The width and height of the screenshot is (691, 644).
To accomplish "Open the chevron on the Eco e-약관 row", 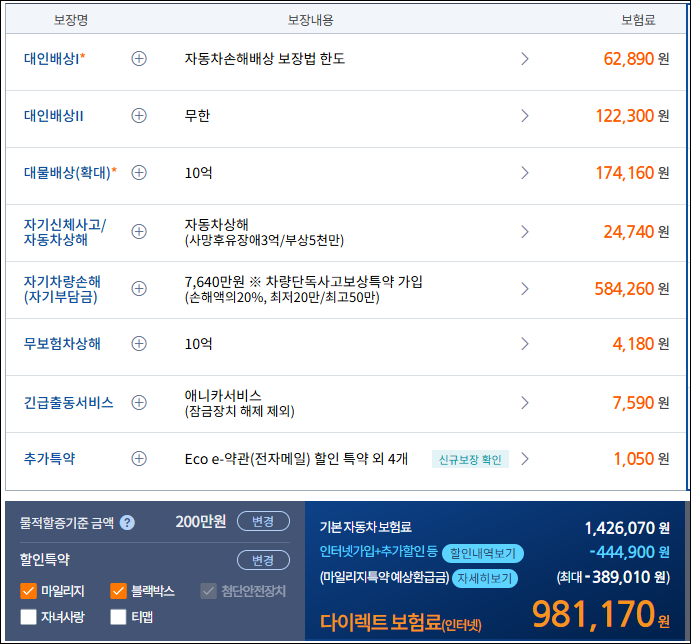I will click(524, 459).
